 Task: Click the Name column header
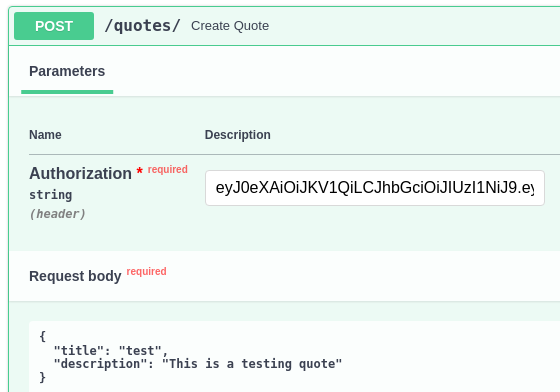45,135
